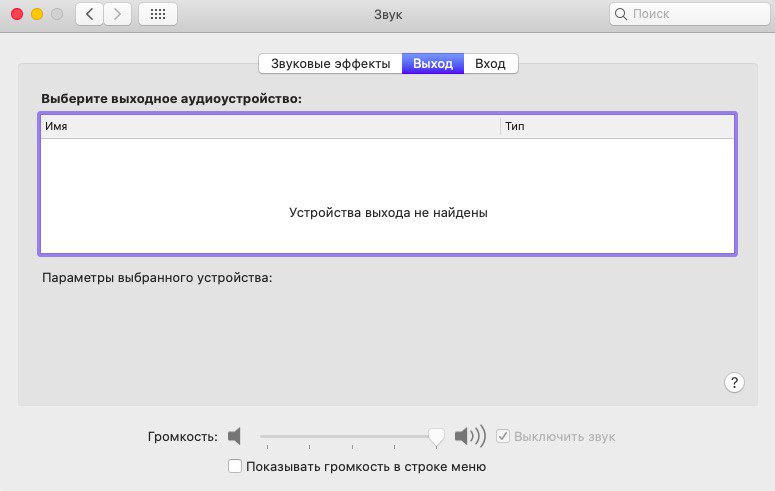Click the back navigation arrow
Viewport: 775px width, 491px height.
tap(90, 15)
